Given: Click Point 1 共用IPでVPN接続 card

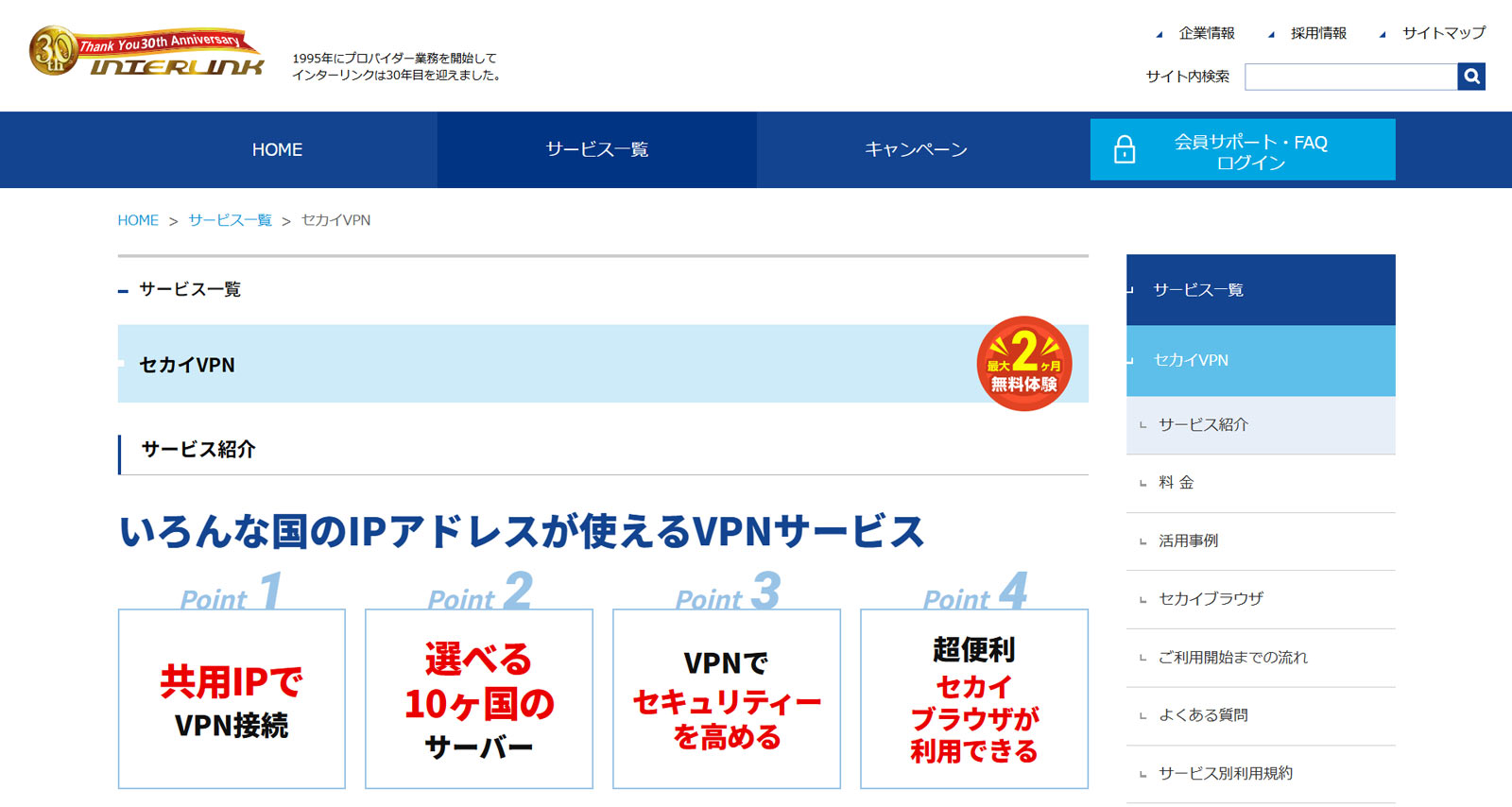Looking at the screenshot, I should pyautogui.click(x=232, y=698).
